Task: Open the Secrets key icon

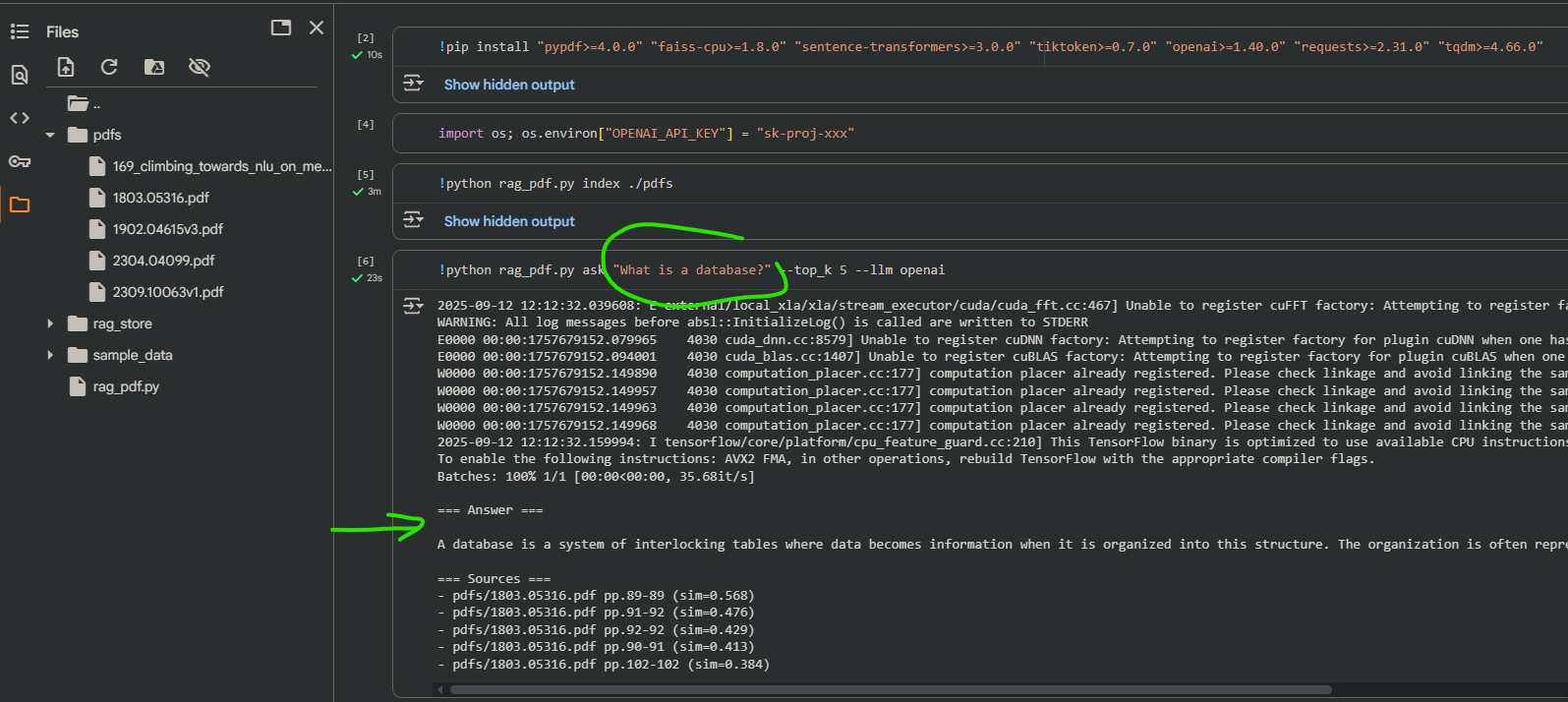Action: 19,161
